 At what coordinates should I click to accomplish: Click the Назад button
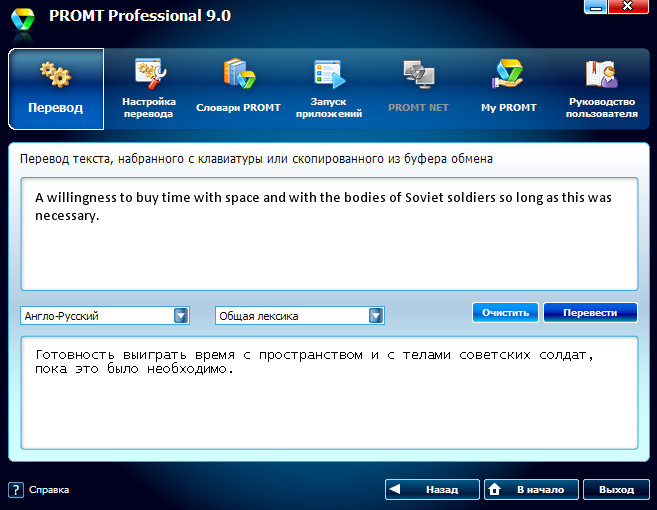[x=432, y=489]
